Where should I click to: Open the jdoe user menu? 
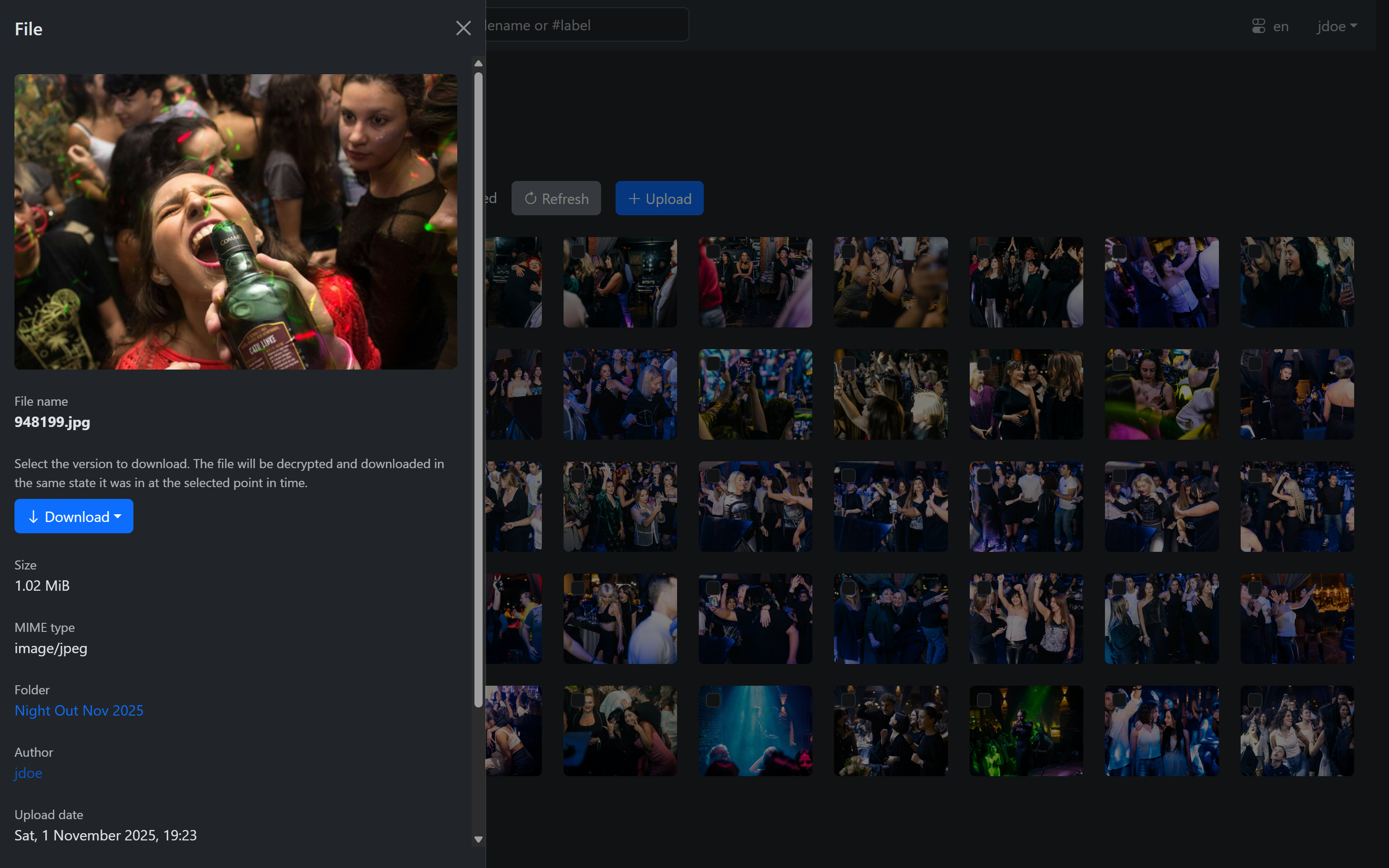[x=1336, y=26]
